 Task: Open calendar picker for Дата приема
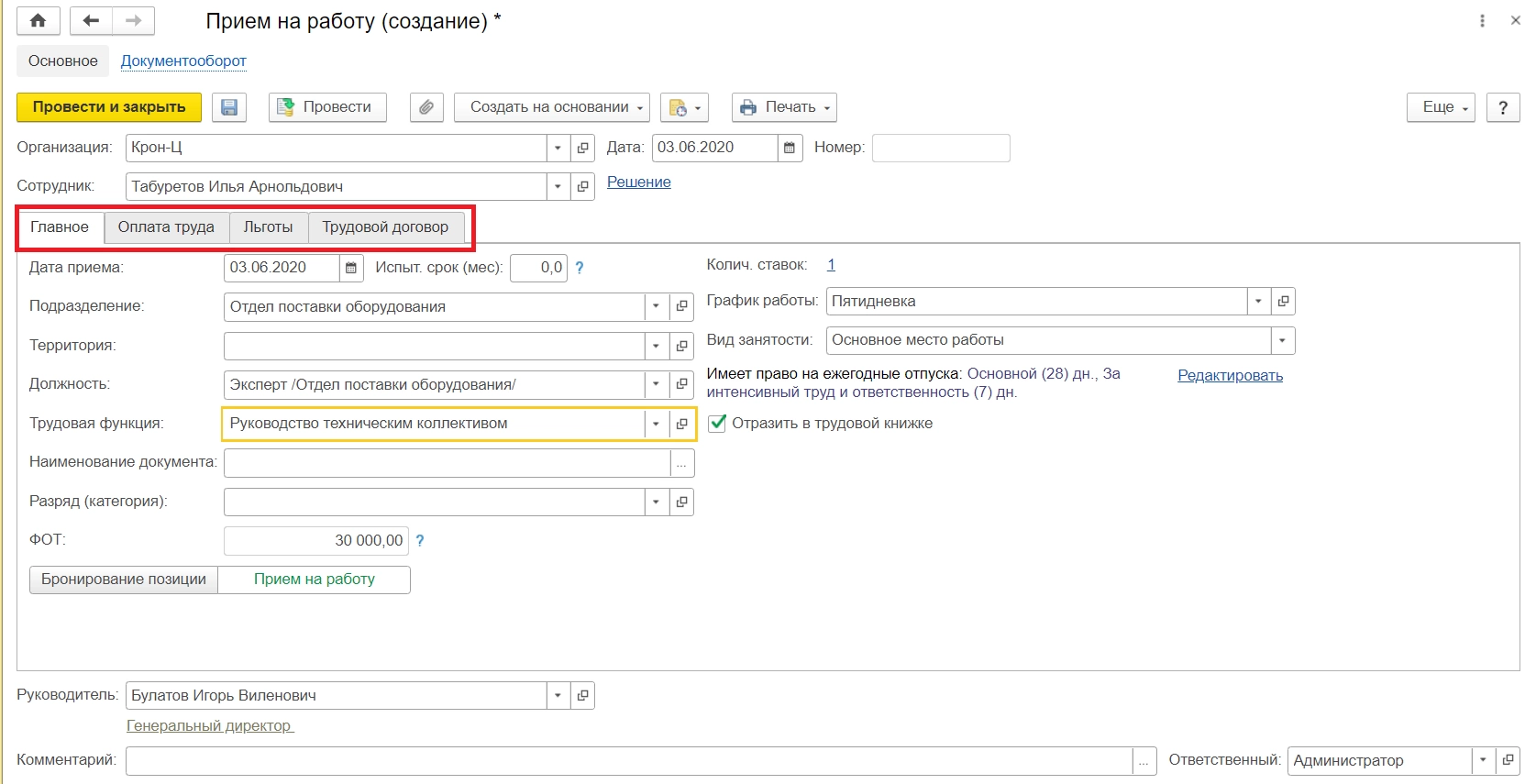(x=350, y=268)
